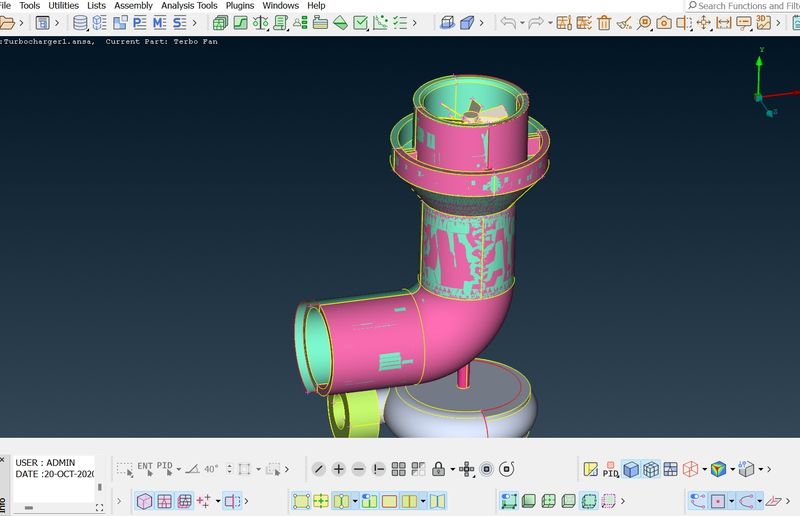The image size is (800, 516).
Task: Click the multicolor cube color icon
Action: (718, 469)
